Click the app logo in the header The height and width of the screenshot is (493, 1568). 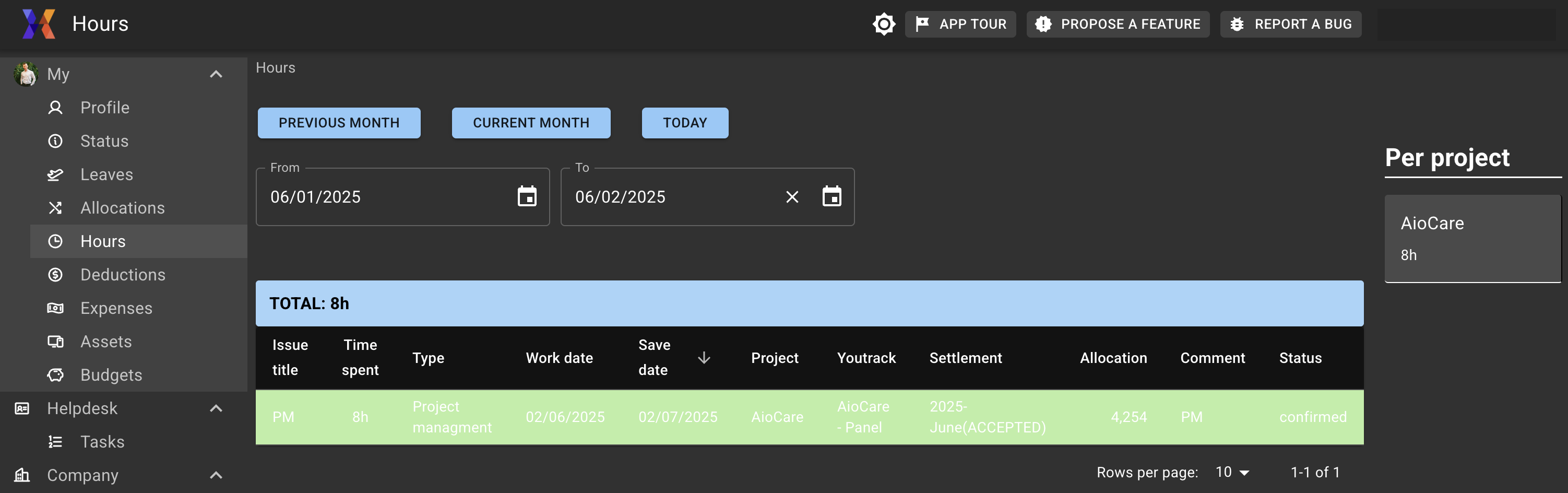[38, 25]
